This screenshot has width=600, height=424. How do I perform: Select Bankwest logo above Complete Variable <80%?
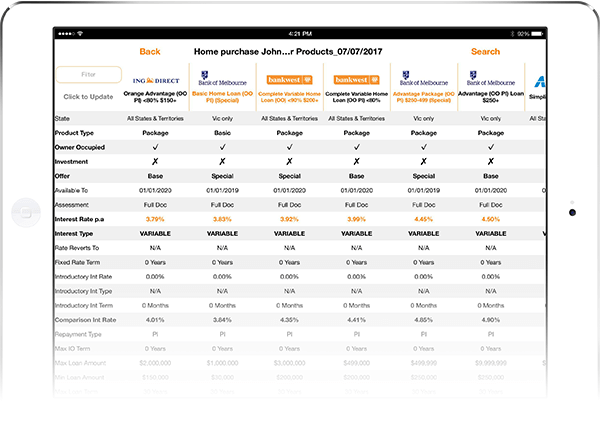pos(357,80)
